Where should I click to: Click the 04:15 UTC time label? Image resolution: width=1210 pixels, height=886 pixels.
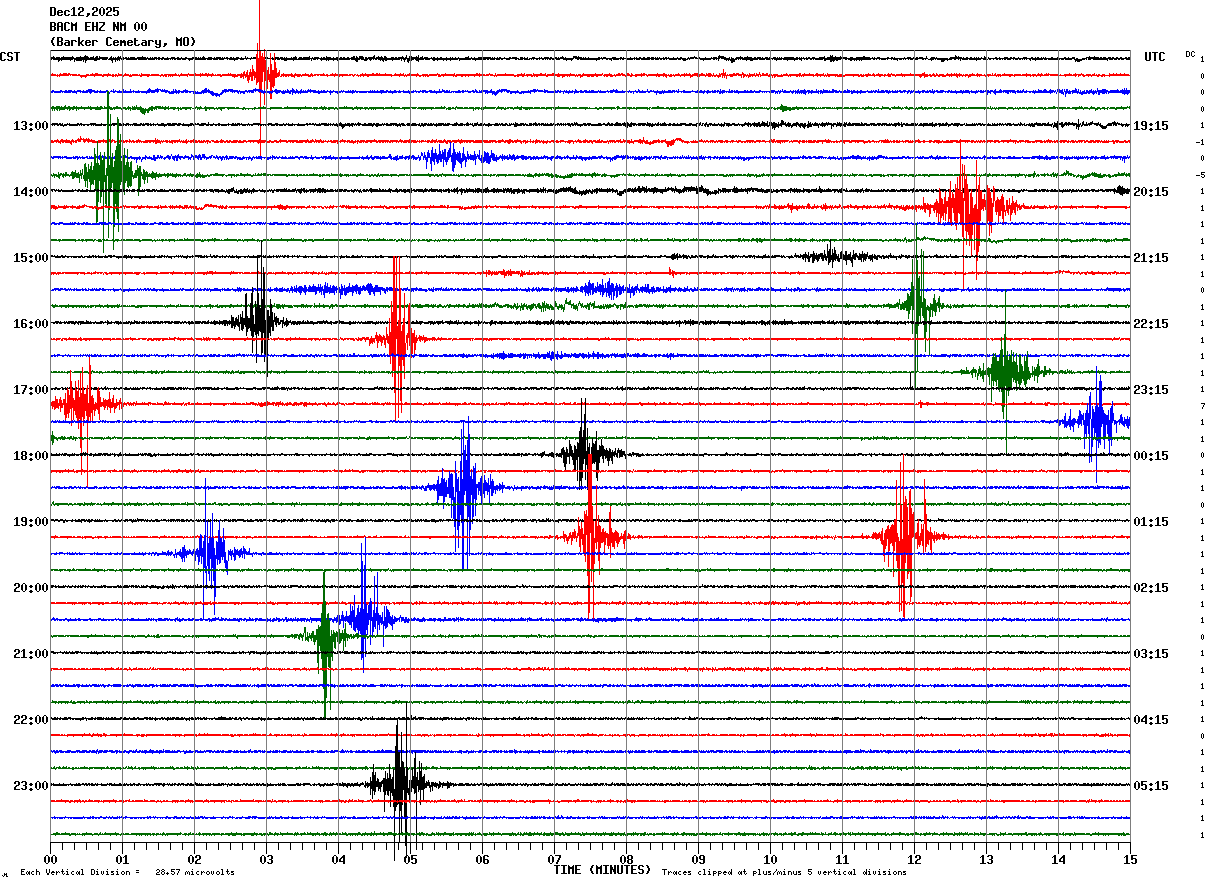tap(1151, 720)
